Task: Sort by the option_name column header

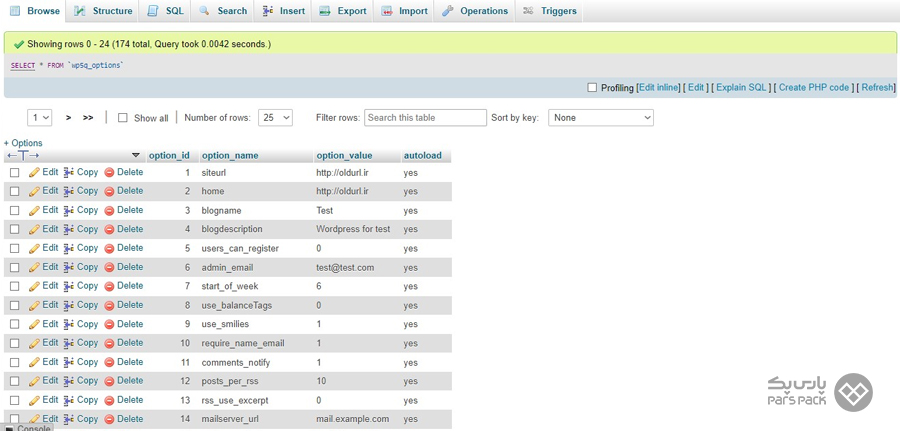Action: click(x=230, y=156)
